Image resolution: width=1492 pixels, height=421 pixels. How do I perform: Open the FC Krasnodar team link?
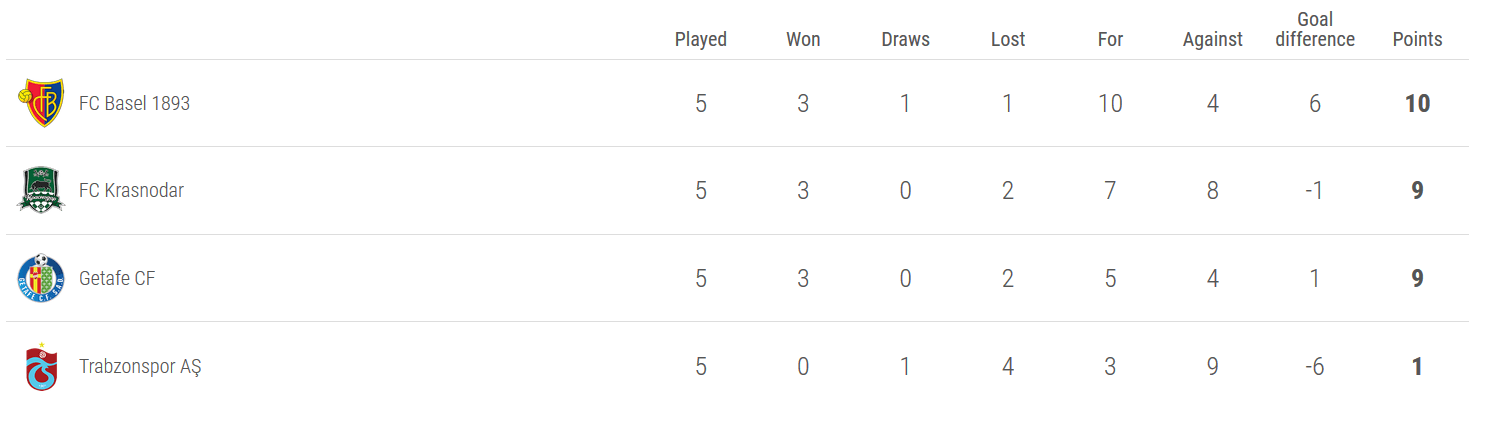pos(131,190)
